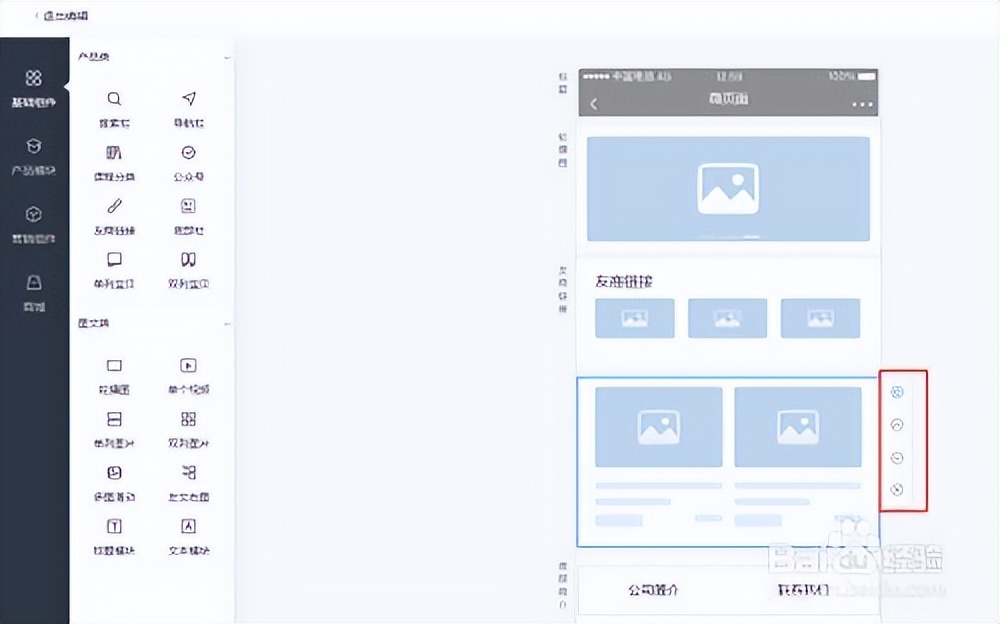This screenshot has width=1000, height=624.
Task: Add the 友情链接 component icon
Action: click(x=113, y=207)
